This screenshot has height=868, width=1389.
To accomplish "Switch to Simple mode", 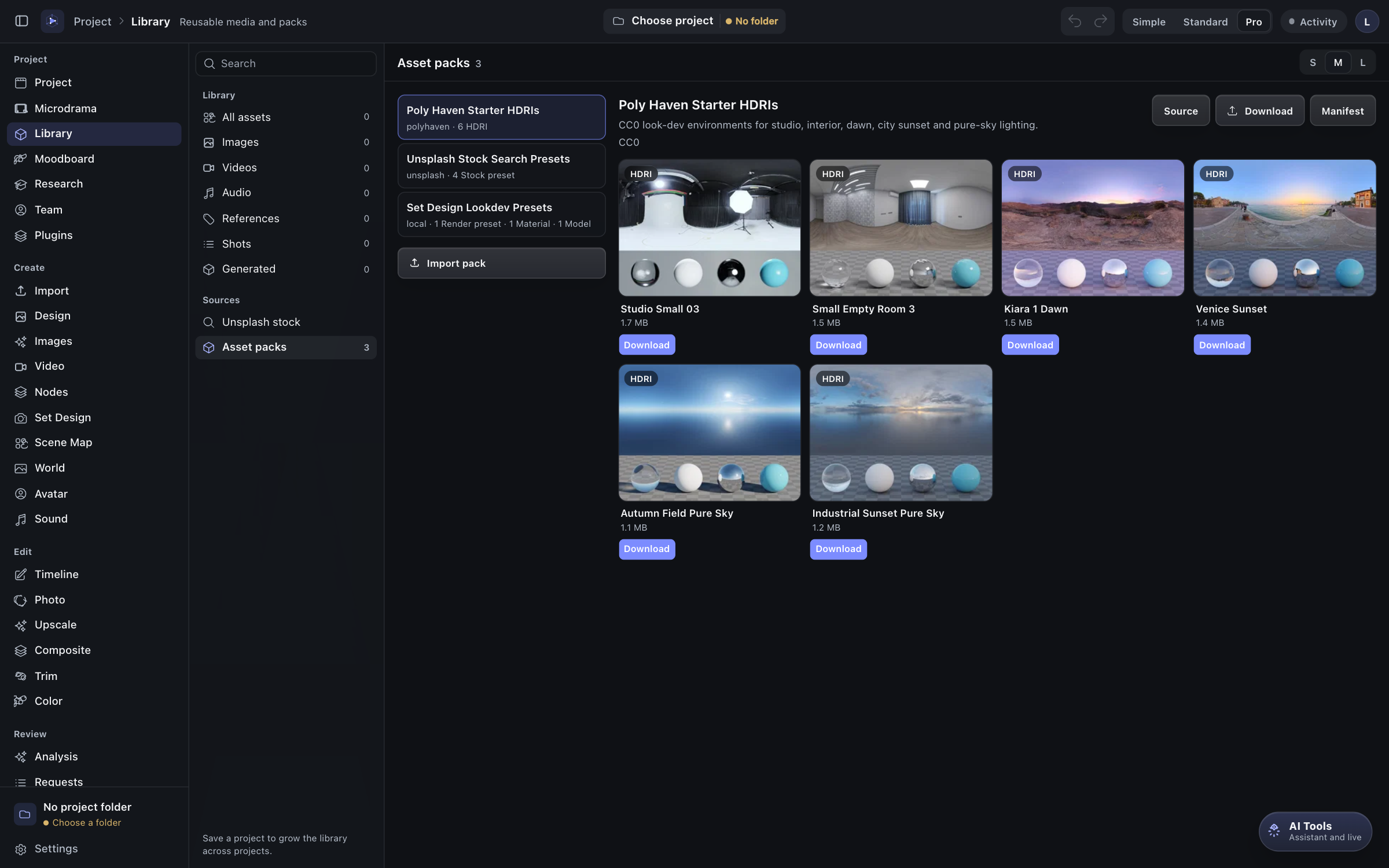I will coord(1148,21).
